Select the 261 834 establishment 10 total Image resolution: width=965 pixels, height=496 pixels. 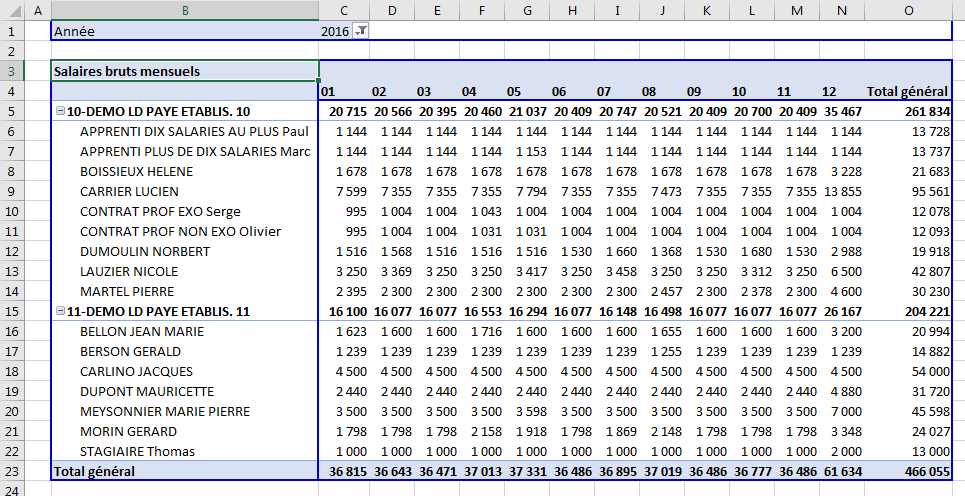[927, 111]
